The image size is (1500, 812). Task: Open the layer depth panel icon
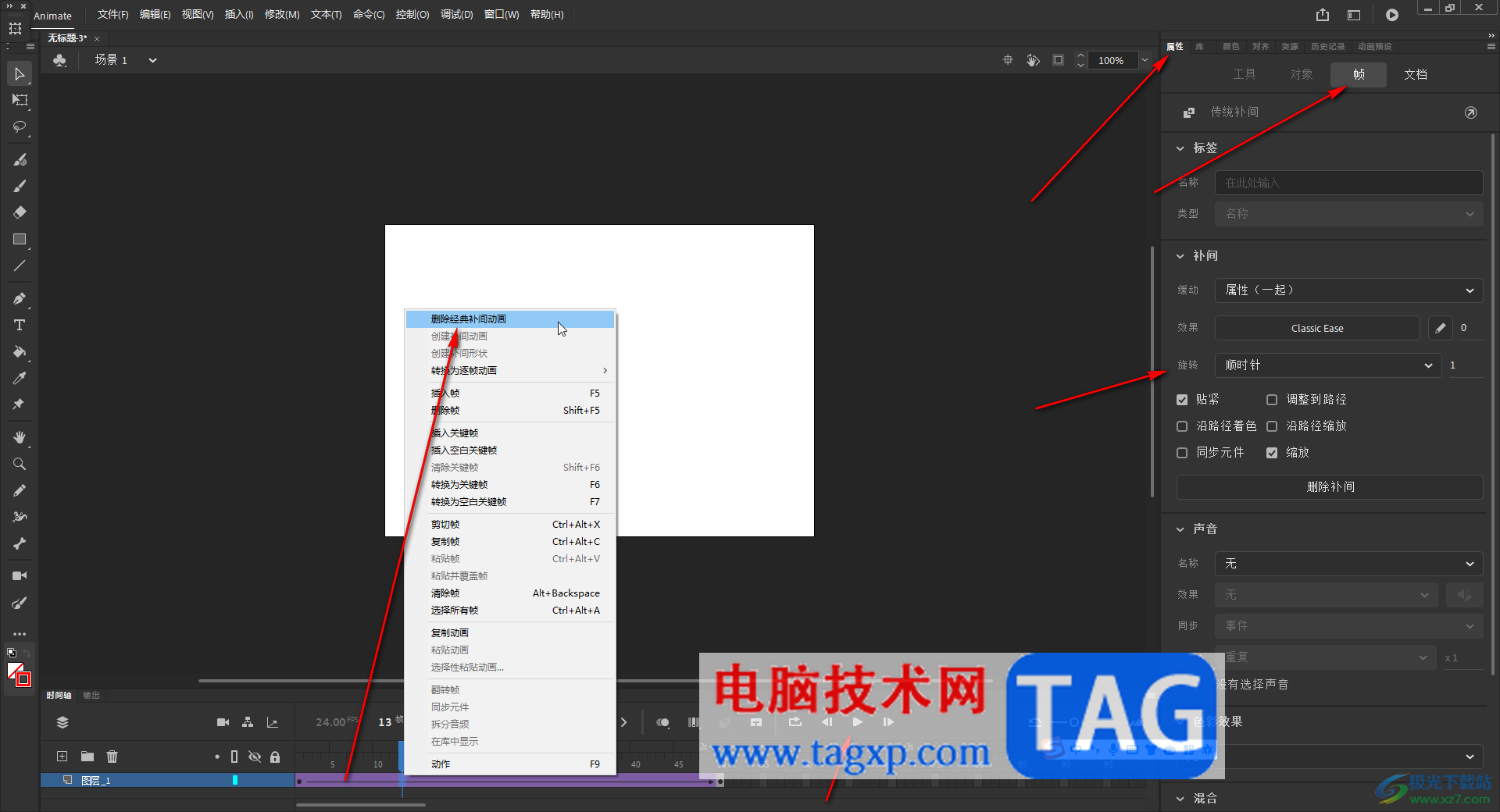272,722
